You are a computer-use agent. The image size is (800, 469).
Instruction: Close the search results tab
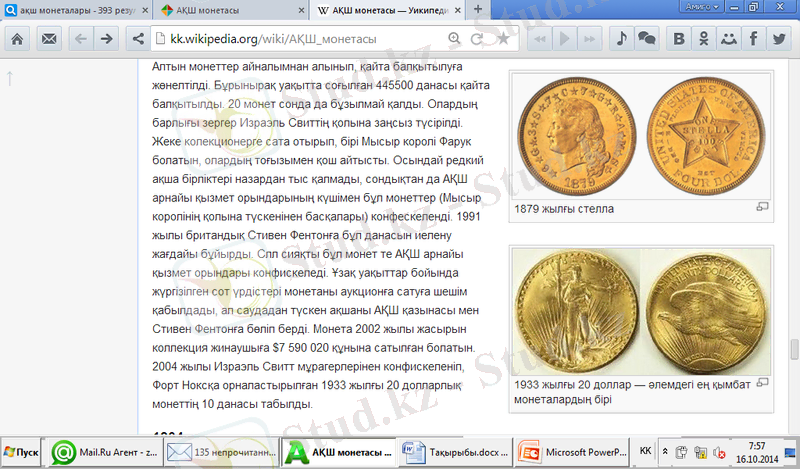pyautogui.click(x=145, y=10)
